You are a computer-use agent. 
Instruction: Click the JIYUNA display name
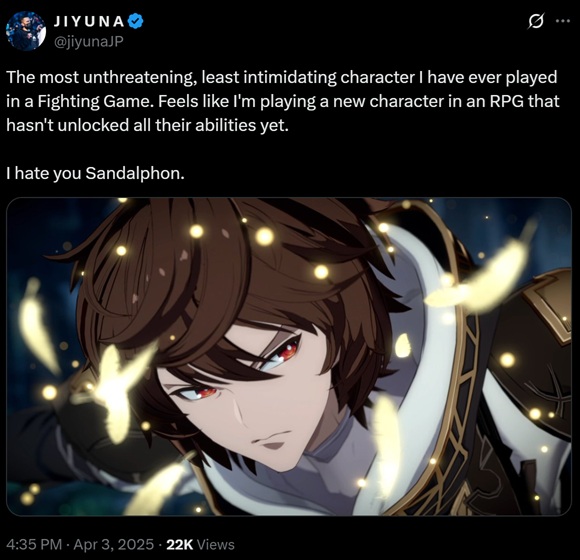tap(89, 21)
